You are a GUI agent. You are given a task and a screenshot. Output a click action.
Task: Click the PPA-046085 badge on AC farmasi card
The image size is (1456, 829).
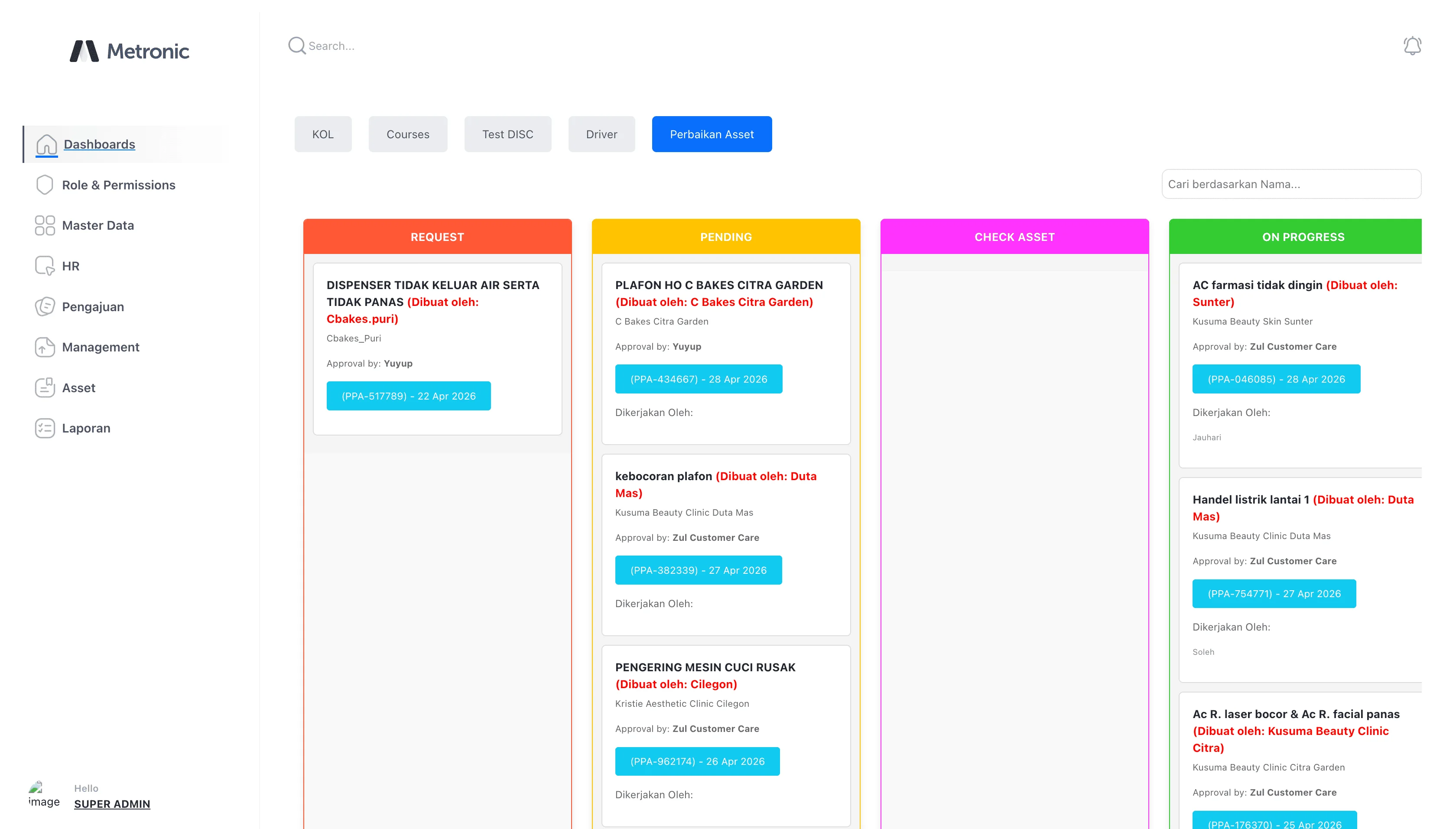click(1276, 379)
